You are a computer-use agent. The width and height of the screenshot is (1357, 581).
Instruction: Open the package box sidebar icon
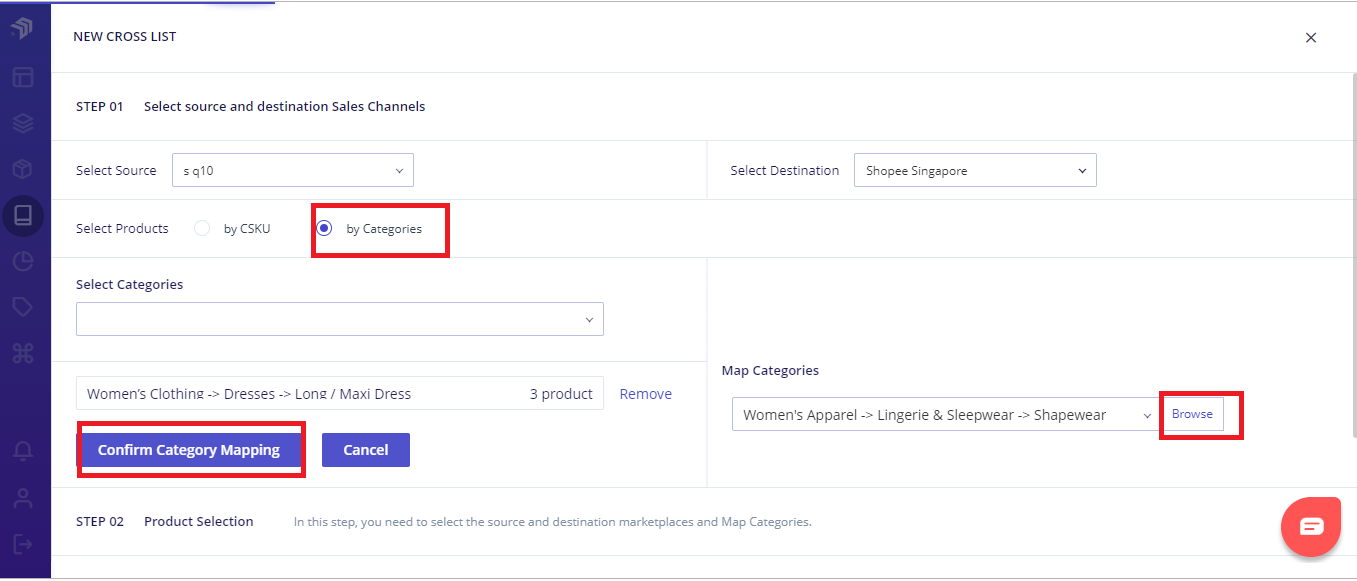tap(23, 169)
